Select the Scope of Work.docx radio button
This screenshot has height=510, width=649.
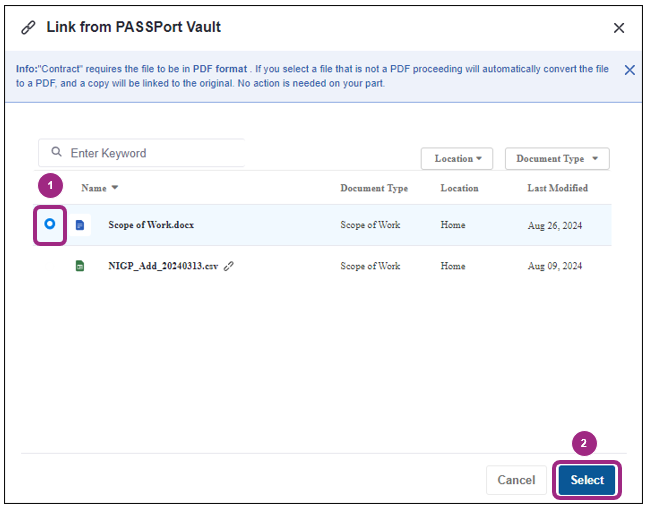coord(49,225)
